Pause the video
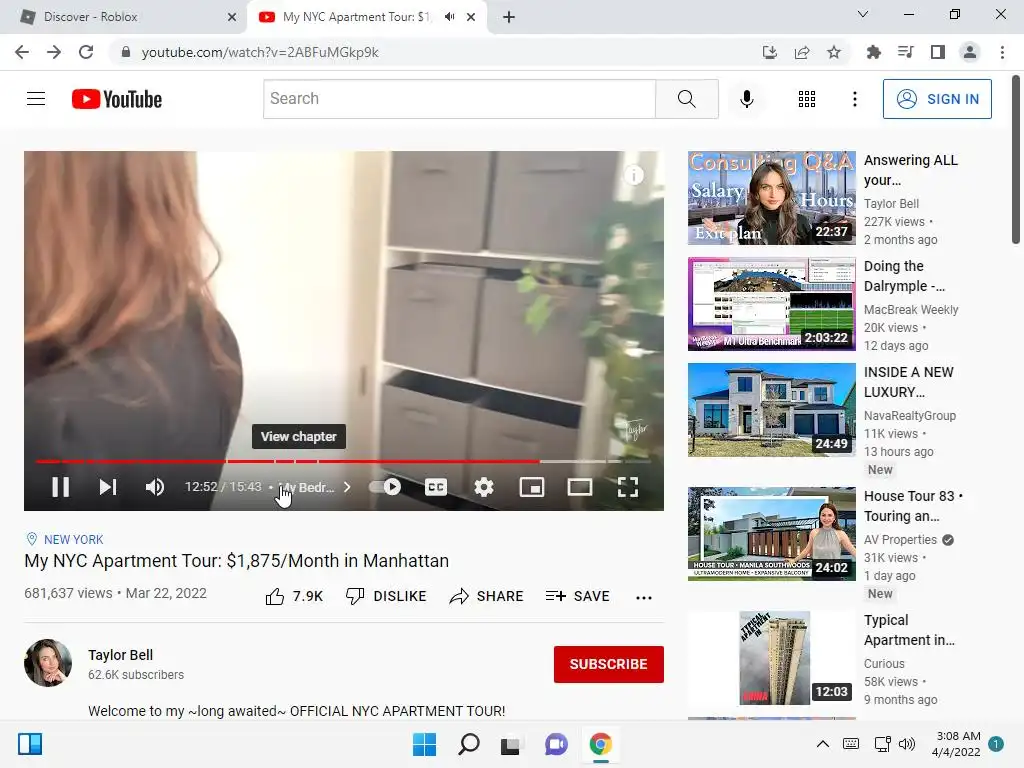 coord(61,487)
